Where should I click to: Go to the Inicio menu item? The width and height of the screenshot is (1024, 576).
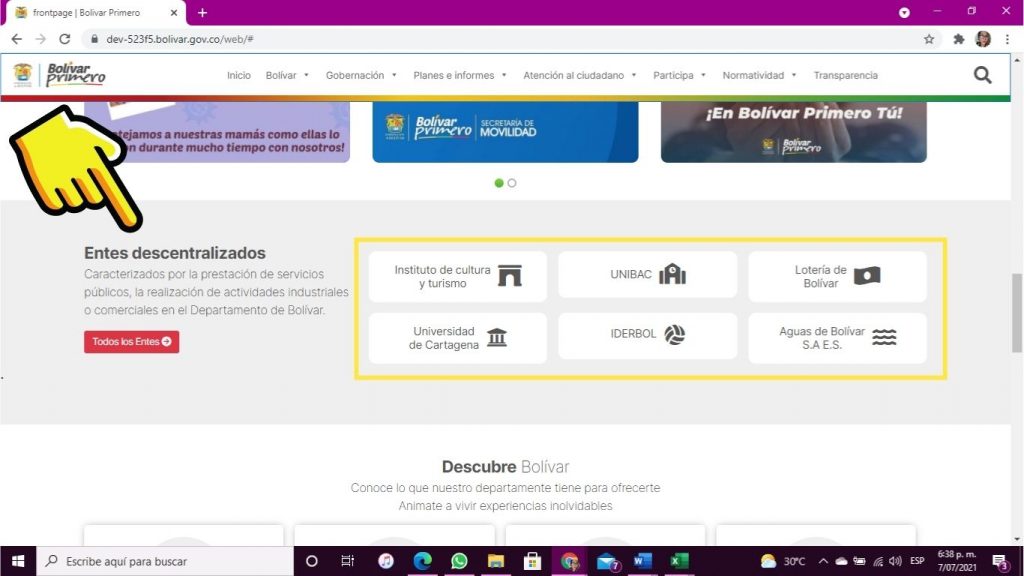(x=238, y=75)
